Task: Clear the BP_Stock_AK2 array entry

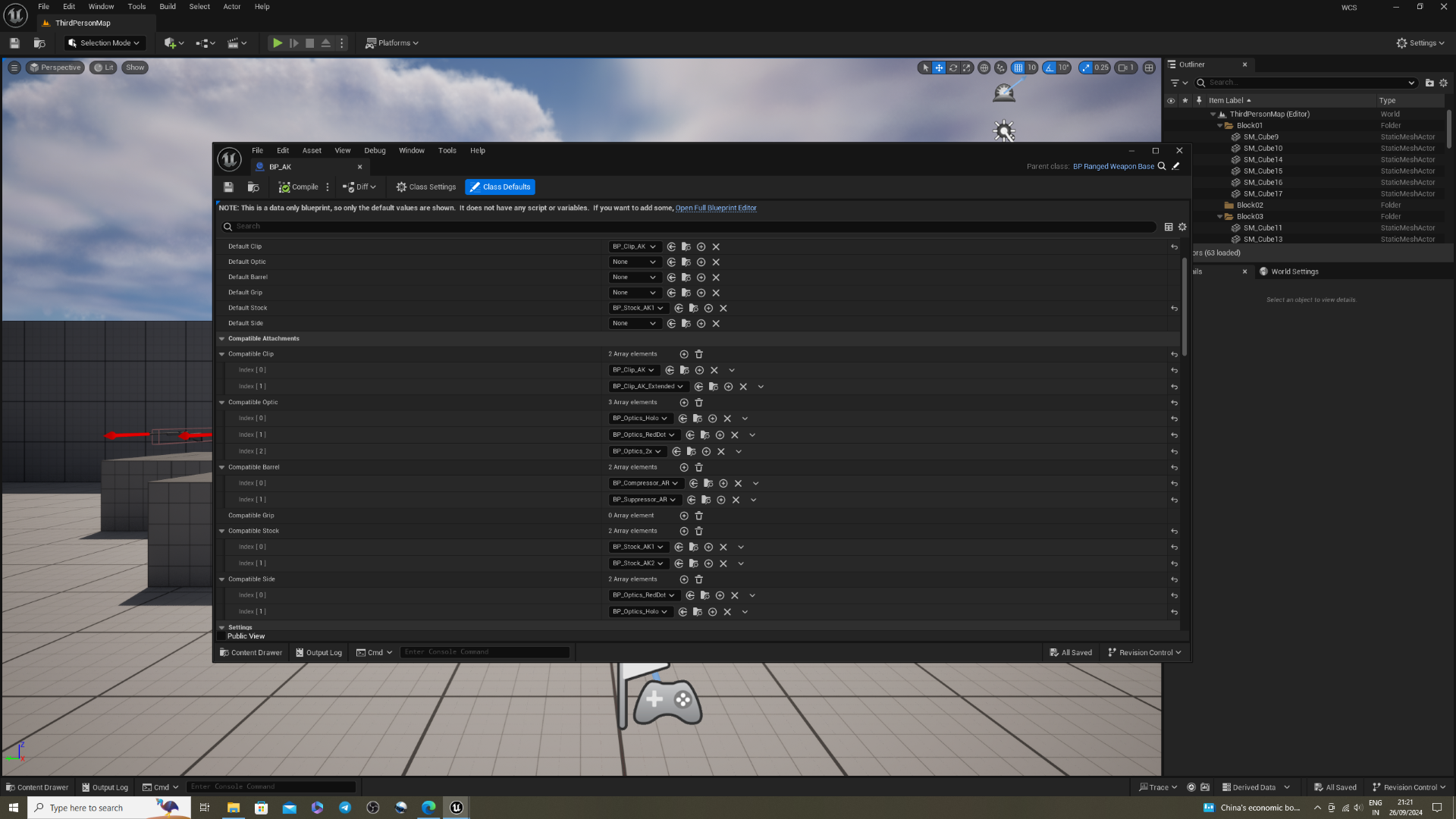Action: coord(723,563)
